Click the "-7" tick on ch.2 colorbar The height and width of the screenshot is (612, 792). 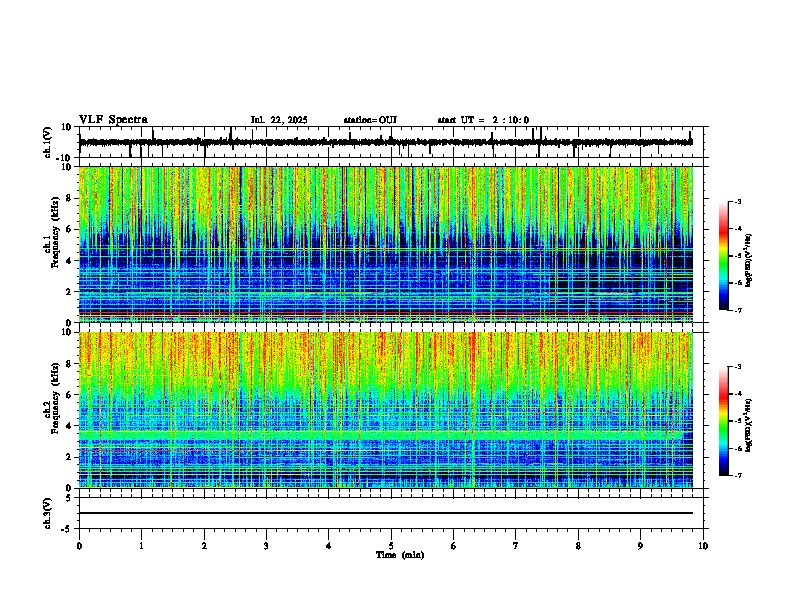click(737, 476)
